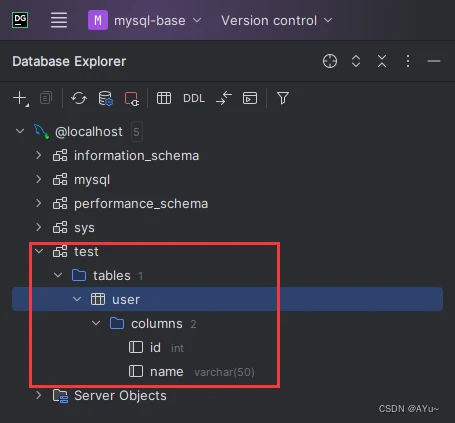Viewport: 455px width, 423px height.
Task: Click the Refresh icon in toolbar
Action: [79, 99]
